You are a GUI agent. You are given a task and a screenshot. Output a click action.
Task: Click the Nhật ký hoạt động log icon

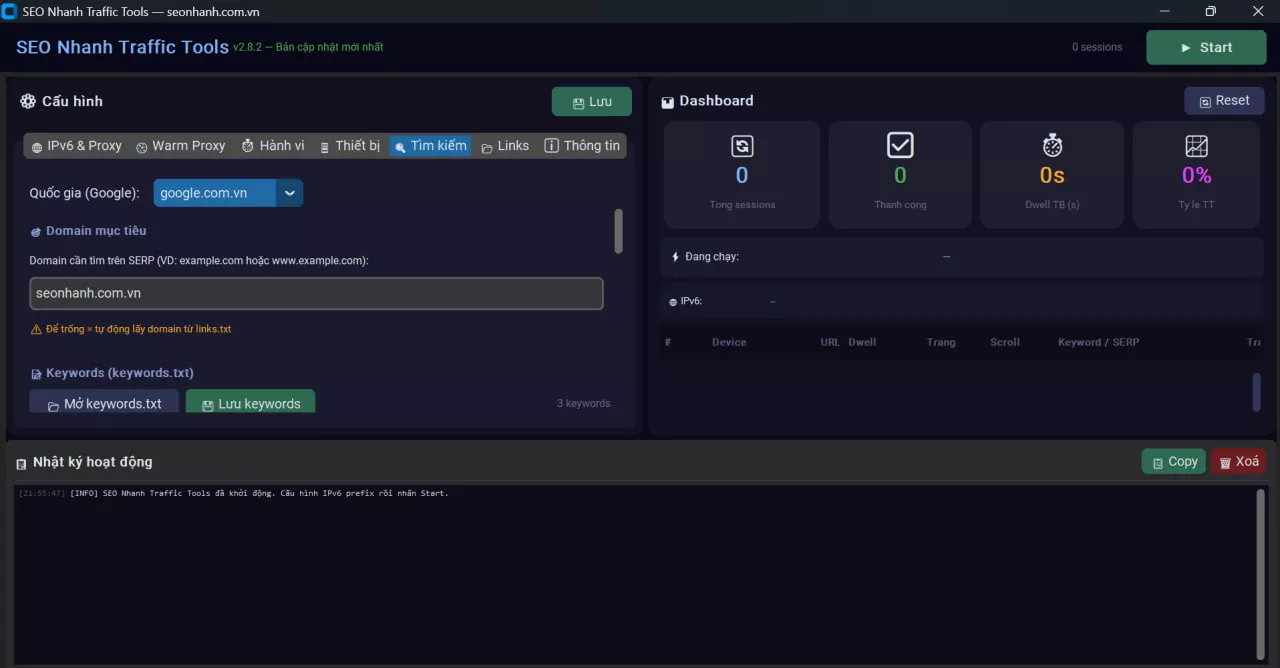21,463
